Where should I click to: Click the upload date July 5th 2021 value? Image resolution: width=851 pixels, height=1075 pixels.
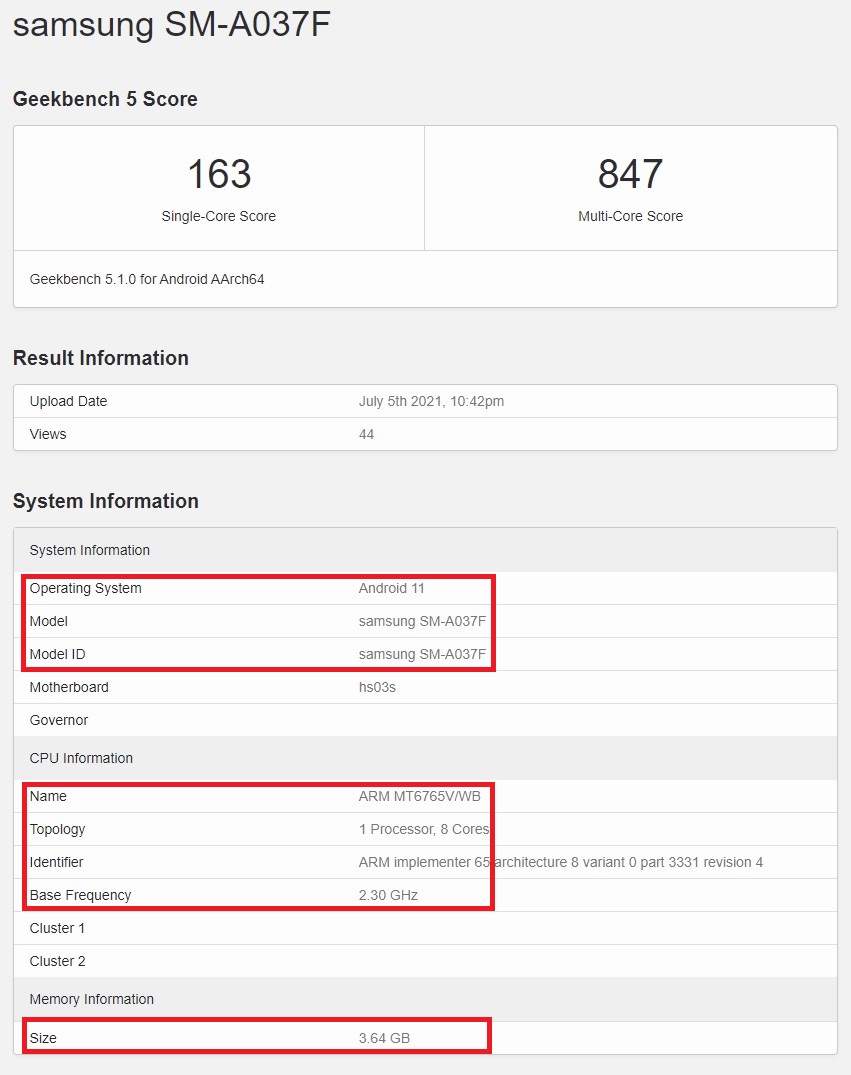pyautogui.click(x=431, y=401)
